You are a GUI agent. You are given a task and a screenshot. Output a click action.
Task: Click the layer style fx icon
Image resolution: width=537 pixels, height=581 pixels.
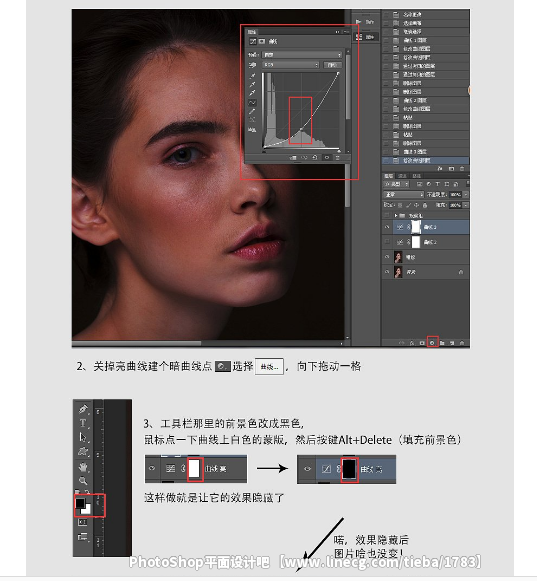[412, 343]
